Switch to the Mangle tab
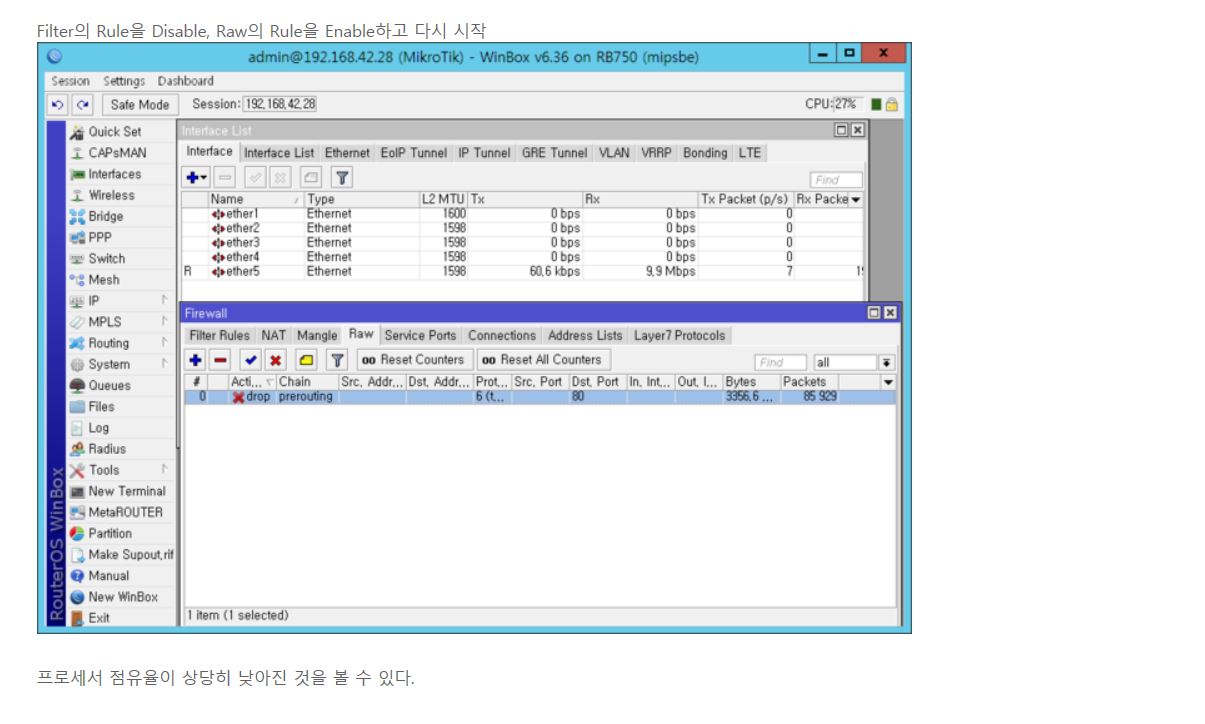Viewport: 1205px width, 724px height. tap(317, 335)
